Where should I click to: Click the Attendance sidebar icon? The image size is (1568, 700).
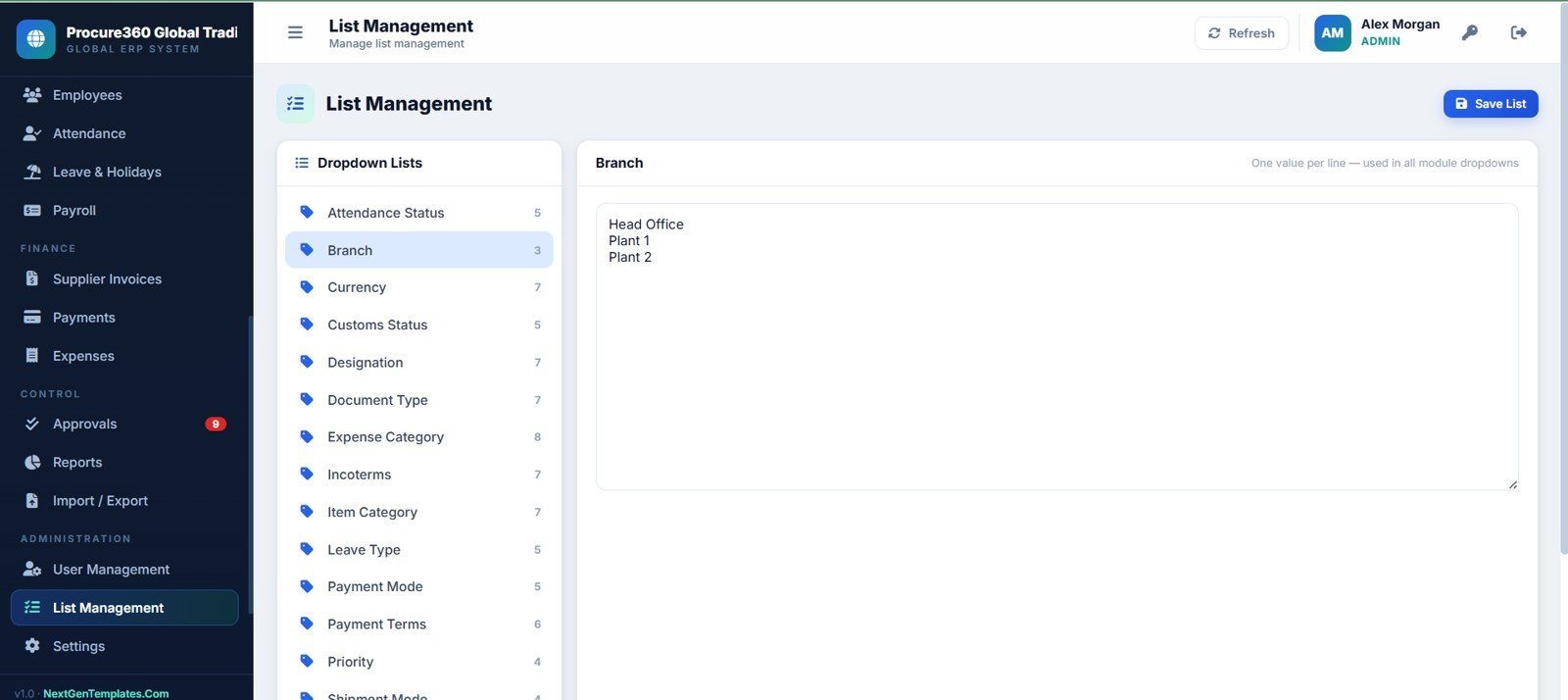coord(32,133)
